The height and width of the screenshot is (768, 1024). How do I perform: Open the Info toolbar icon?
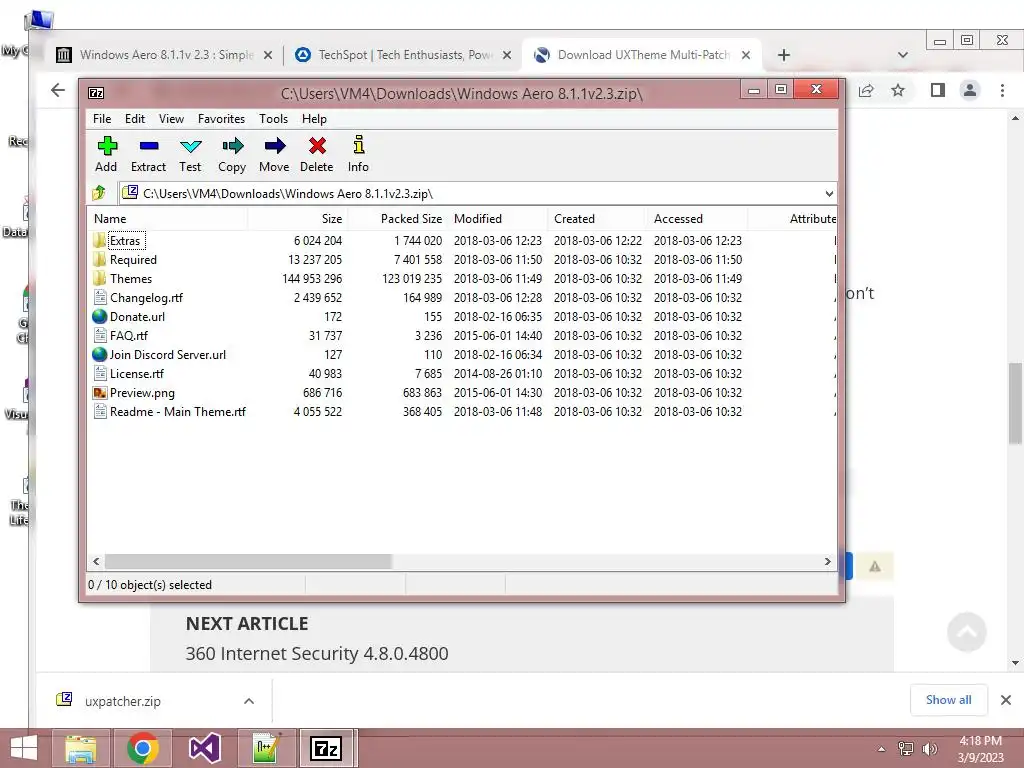point(359,145)
